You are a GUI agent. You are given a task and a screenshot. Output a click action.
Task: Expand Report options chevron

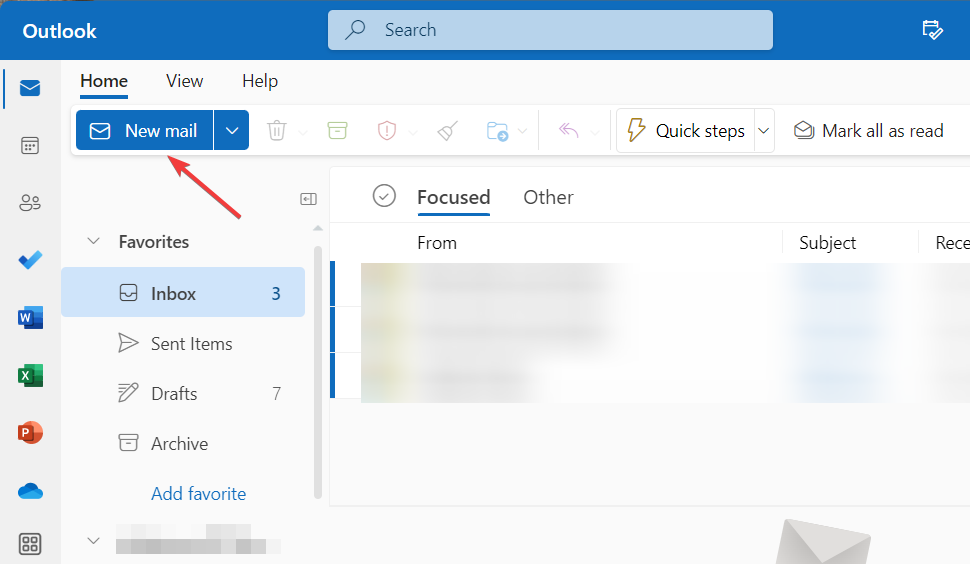point(413,132)
